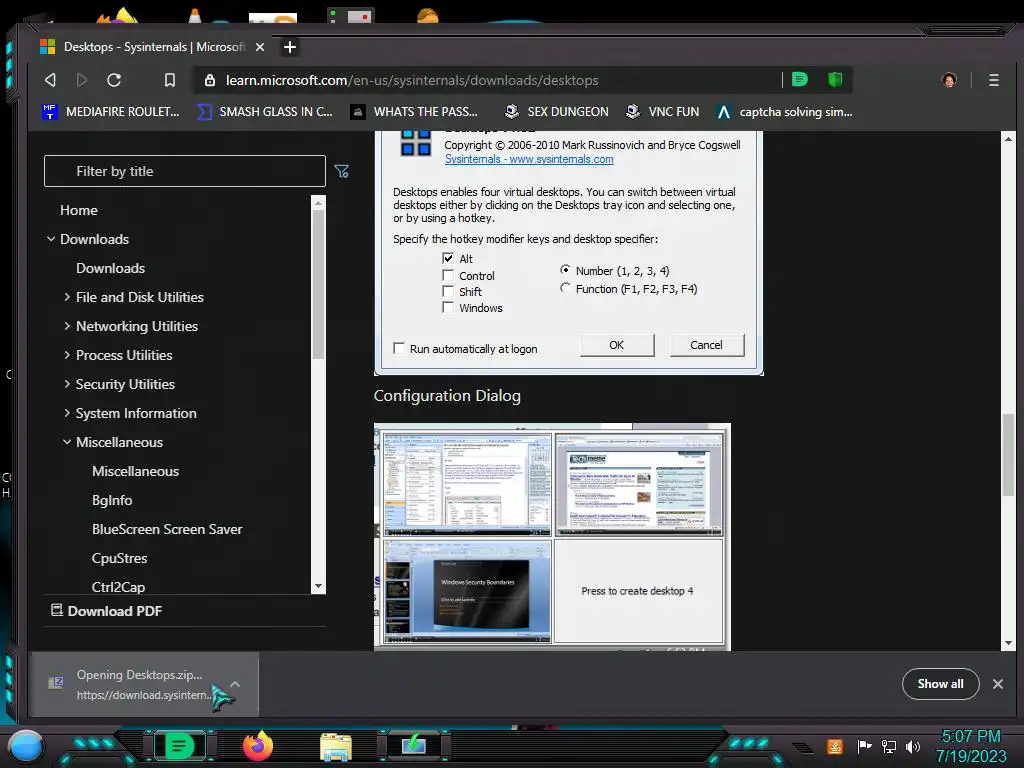The width and height of the screenshot is (1024, 768).
Task: Click the Cancel button in the dialog image
Action: click(707, 345)
